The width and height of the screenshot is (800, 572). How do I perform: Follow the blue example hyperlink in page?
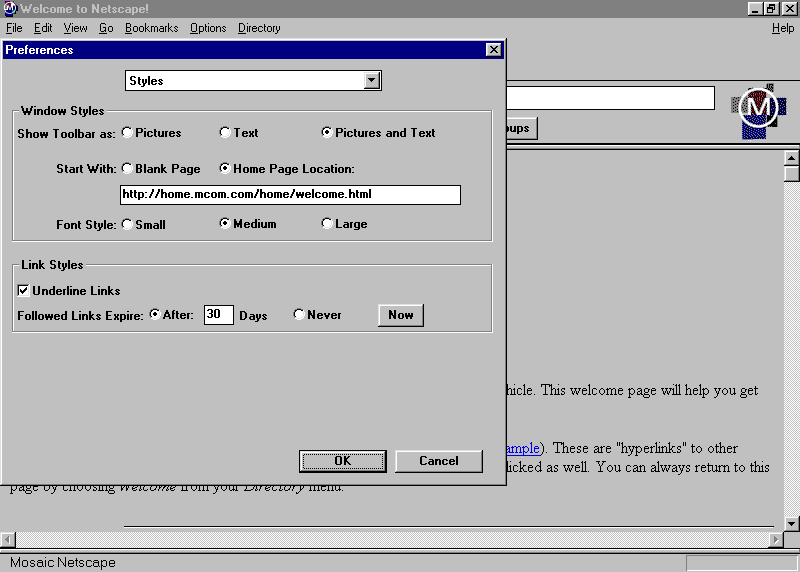click(523, 448)
